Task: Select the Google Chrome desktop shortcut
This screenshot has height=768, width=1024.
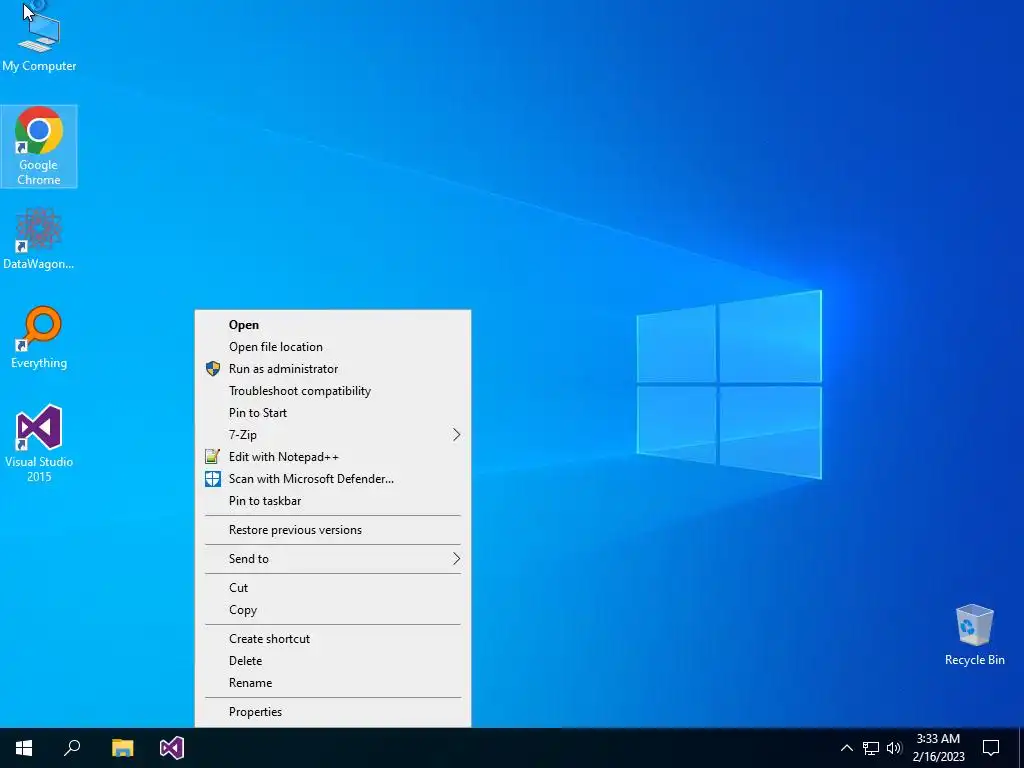Action: tap(39, 146)
